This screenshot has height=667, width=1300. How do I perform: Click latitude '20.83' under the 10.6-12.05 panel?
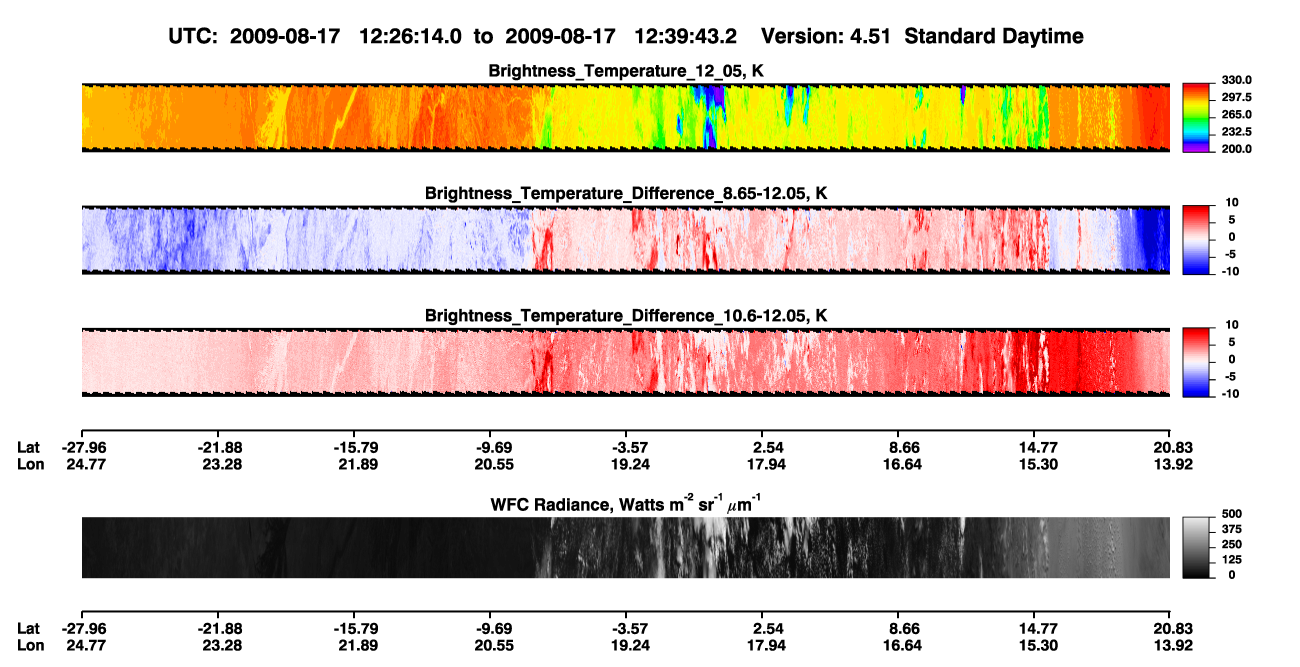coord(1172,448)
